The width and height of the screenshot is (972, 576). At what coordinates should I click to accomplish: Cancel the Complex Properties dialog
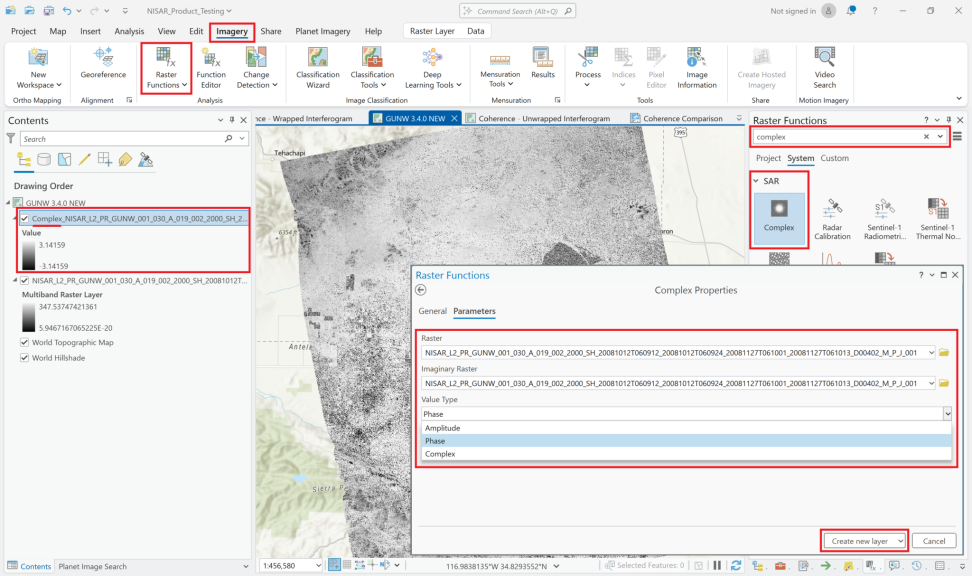(x=934, y=541)
